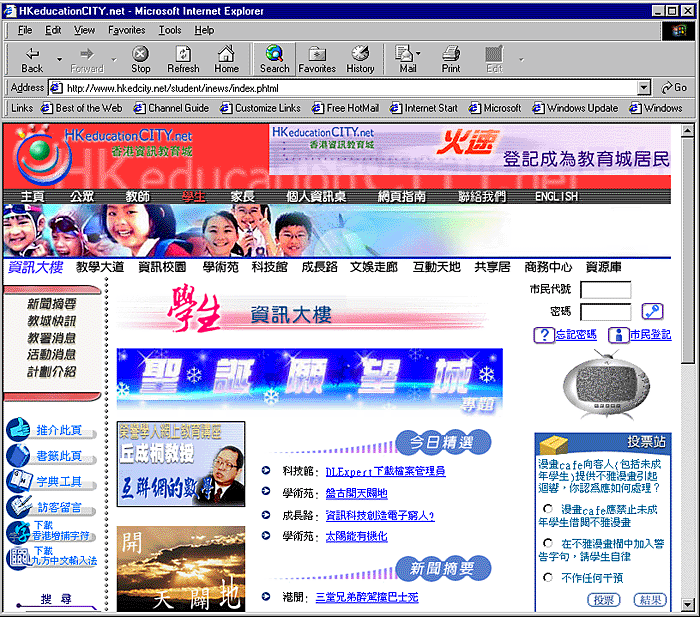Image resolution: width=700 pixels, height=617 pixels.
Task: Open the Back button history dropdown arrow
Action: pos(58,59)
